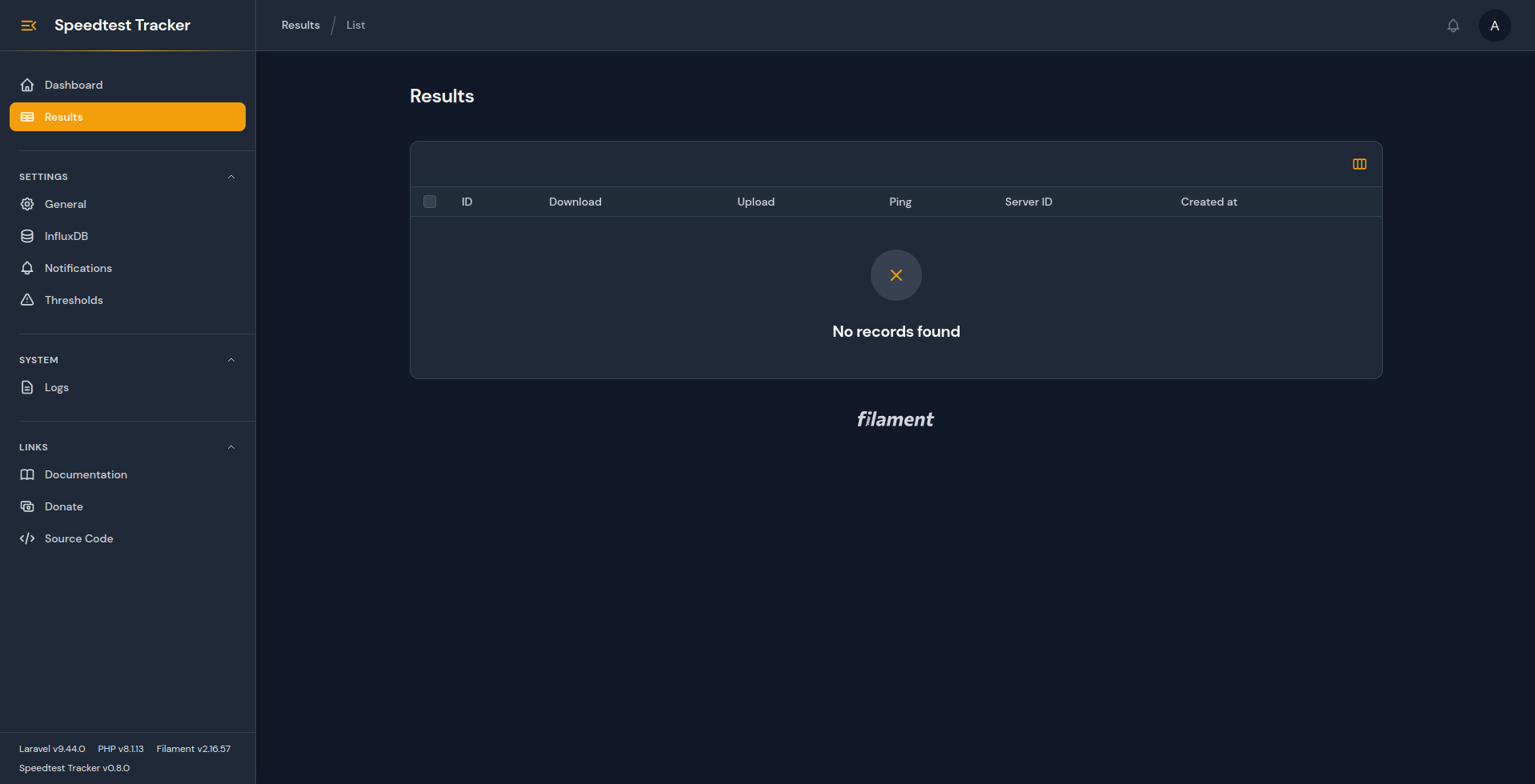The image size is (1535, 784).
Task: Click the Laravel v9.44.0 version text
Action: (52, 749)
